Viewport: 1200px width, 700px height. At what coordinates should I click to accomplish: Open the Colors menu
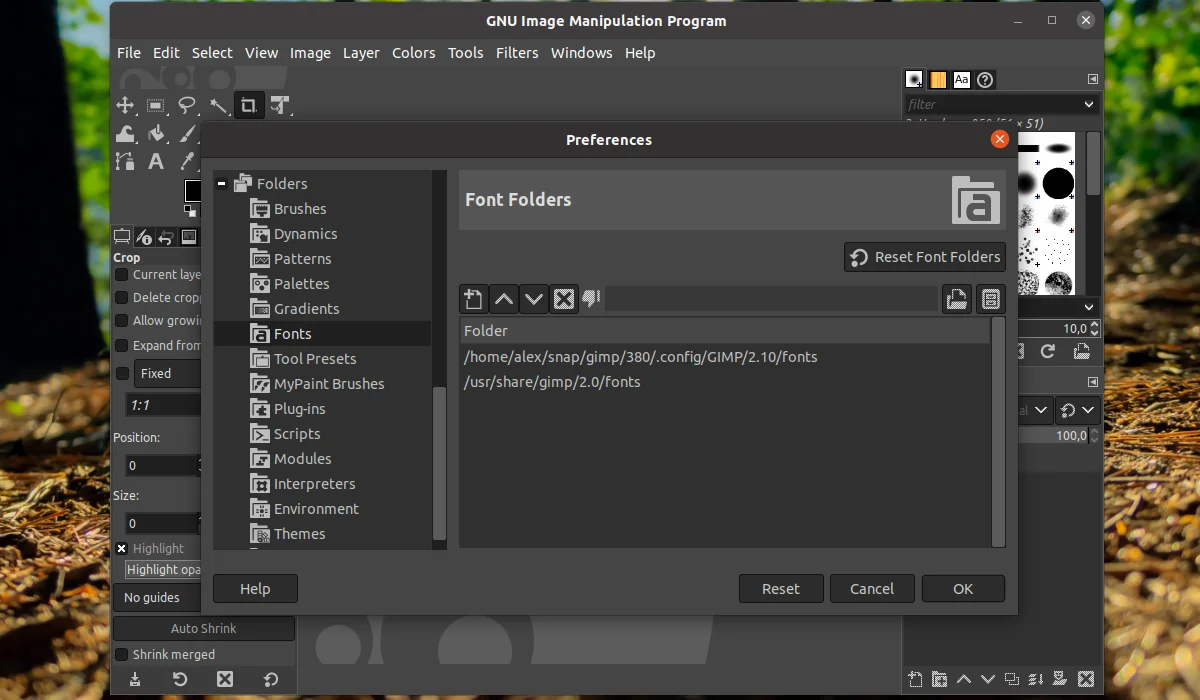413,53
